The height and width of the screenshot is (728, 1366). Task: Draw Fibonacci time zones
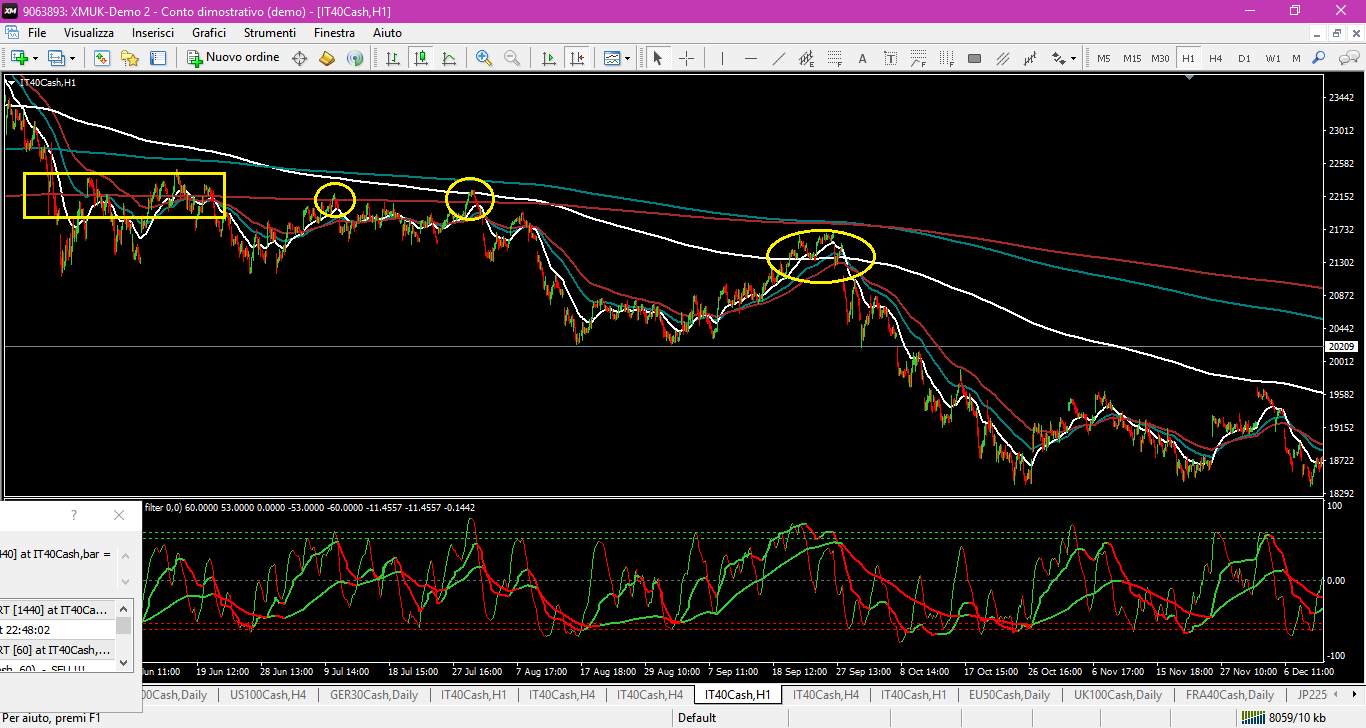pos(946,58)
